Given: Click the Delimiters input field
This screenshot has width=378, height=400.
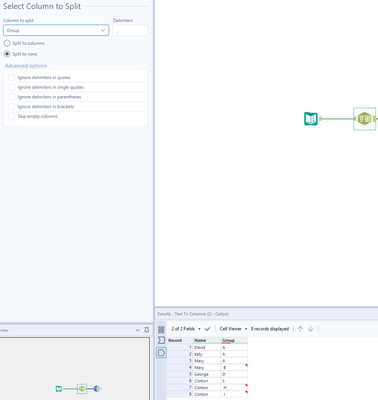Looking at the screenshot, I should [130, 30].
